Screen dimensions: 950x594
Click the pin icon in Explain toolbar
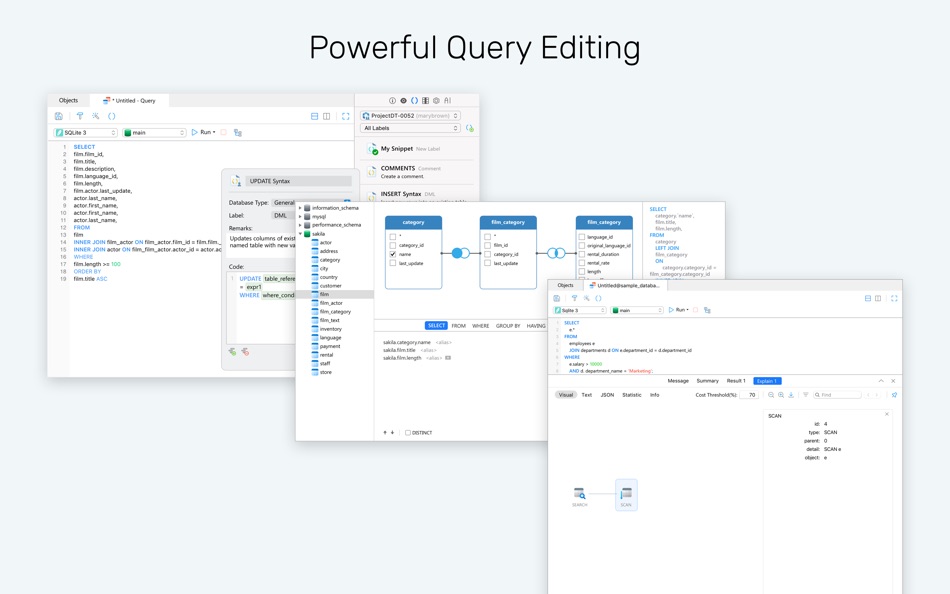(x=894, y=395)
